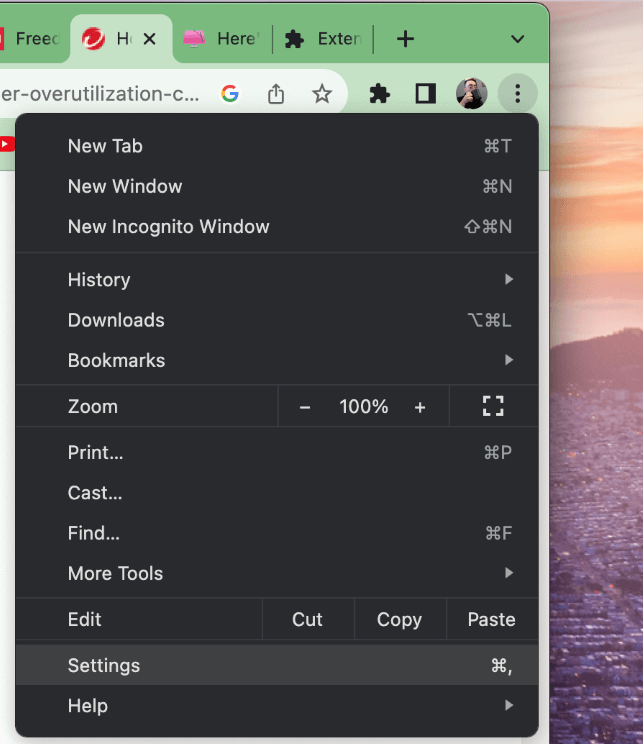Open the side panel icon
643x744 pixels.
coord(426,94)
